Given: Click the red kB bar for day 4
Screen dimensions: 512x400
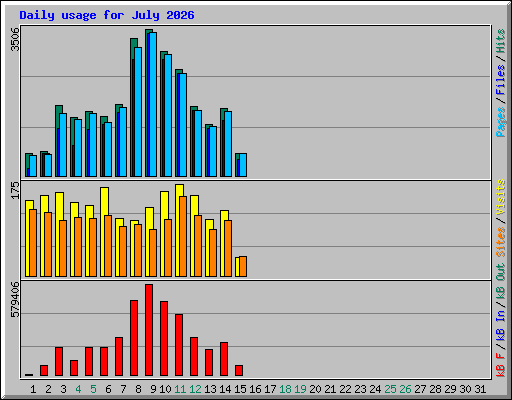Looking at the screenshot, I should (74, 368).
